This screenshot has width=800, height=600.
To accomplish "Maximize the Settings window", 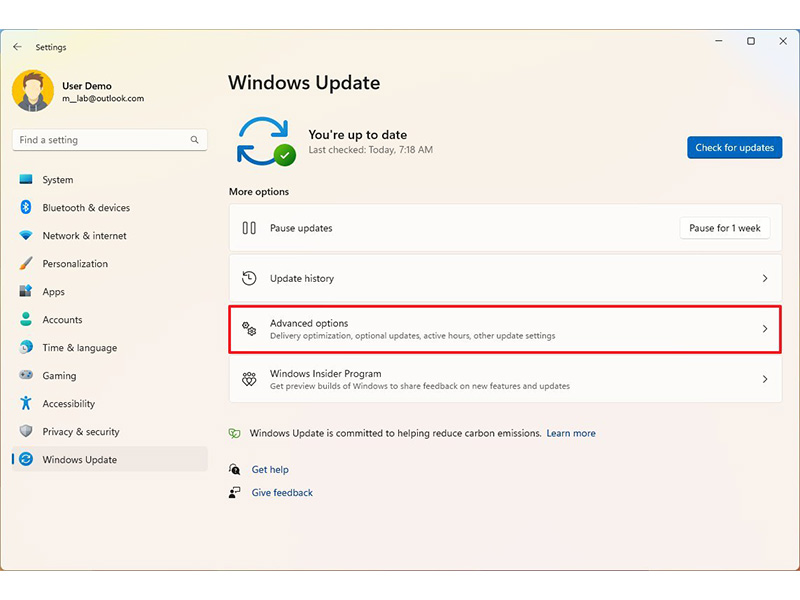I will point(751,41).
